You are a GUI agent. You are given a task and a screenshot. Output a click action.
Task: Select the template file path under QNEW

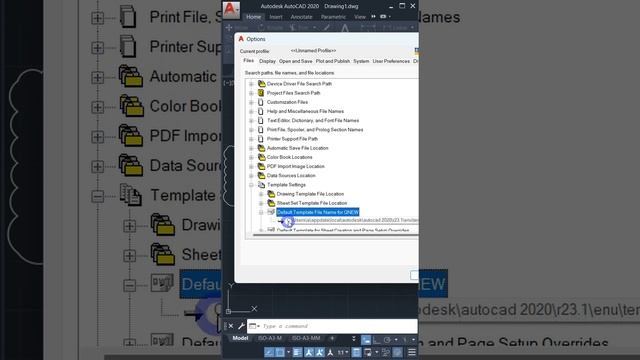point(355,220)
